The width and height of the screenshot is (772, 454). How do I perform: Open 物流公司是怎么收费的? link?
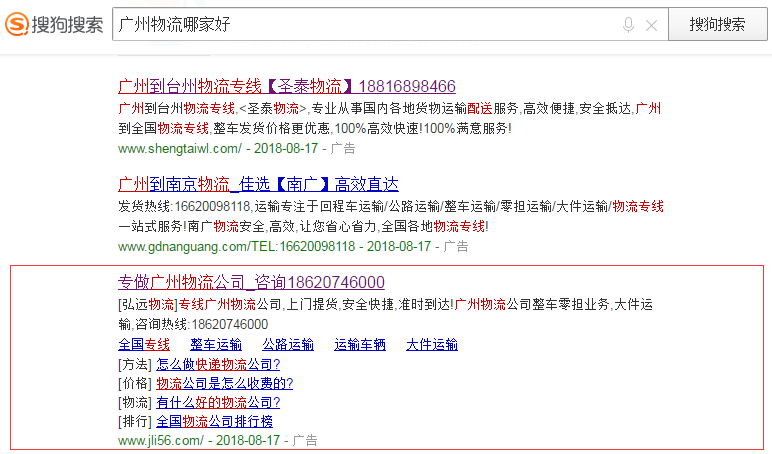pyautogui.click(x=225, y=383)
